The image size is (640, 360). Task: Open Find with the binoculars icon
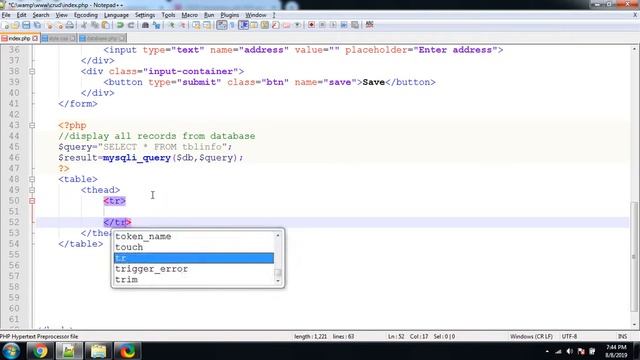pyautogui.click(x=145, y=25)
